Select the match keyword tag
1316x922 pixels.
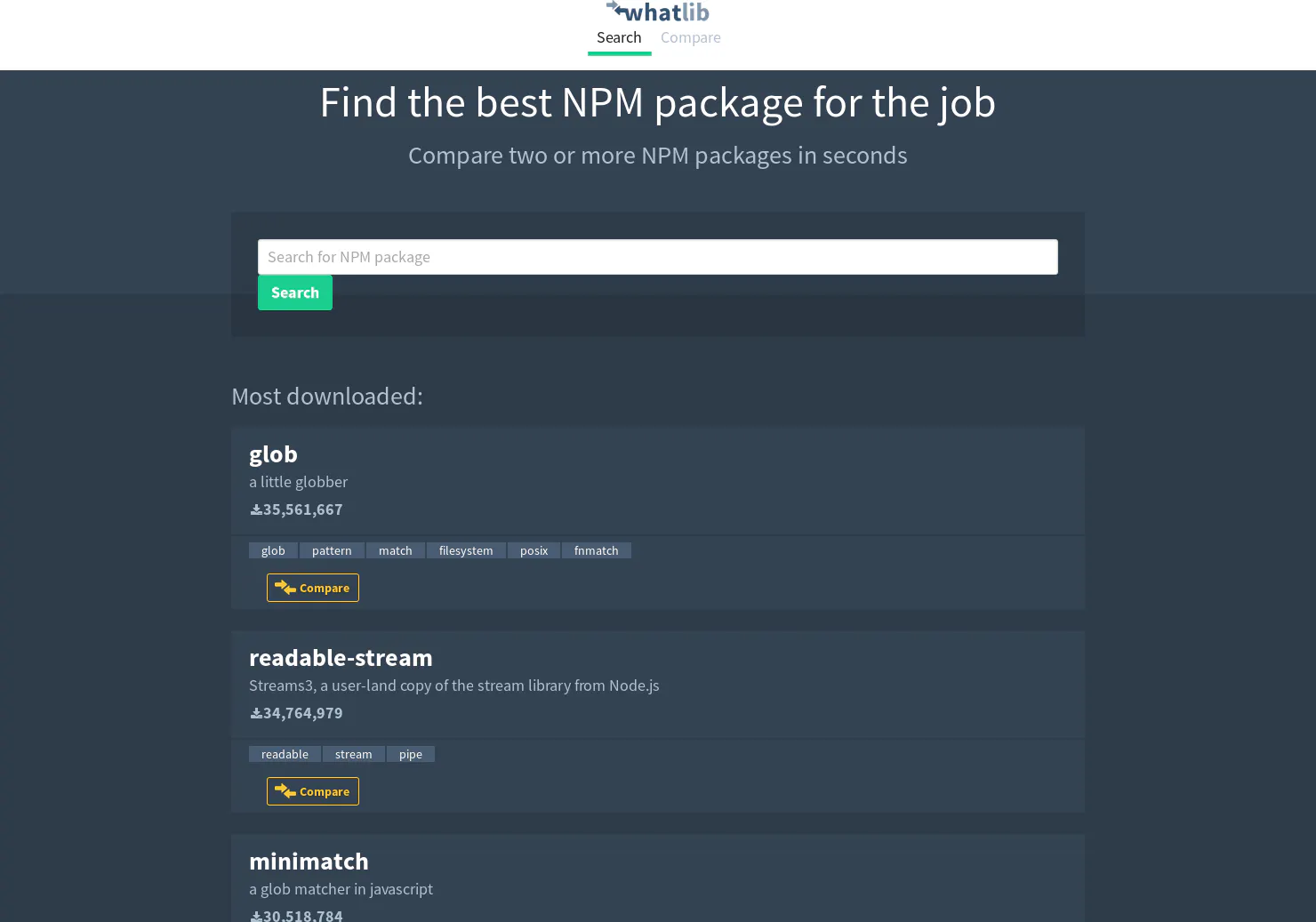pos(396,550)
